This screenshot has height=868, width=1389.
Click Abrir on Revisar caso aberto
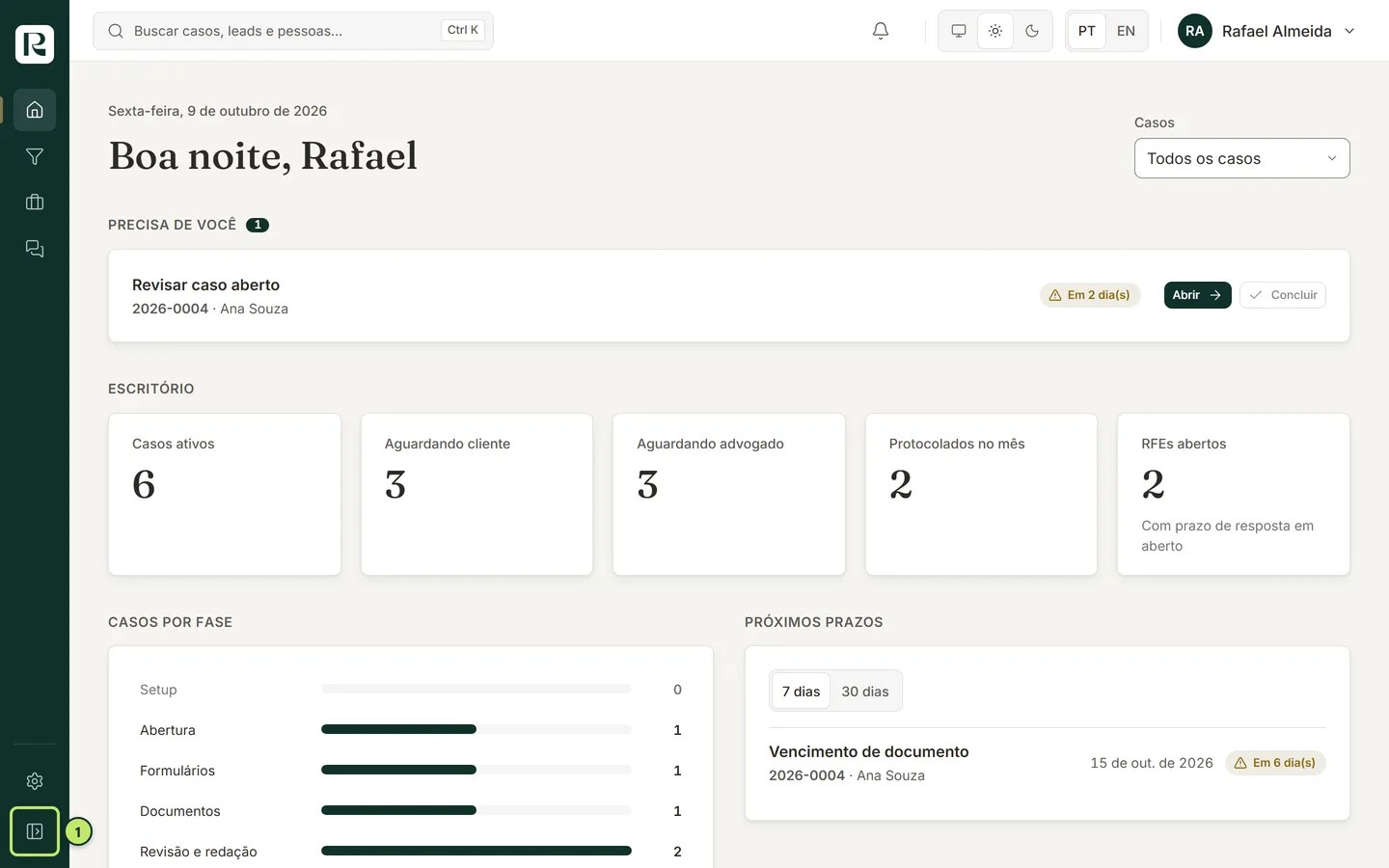(1197, 295)
